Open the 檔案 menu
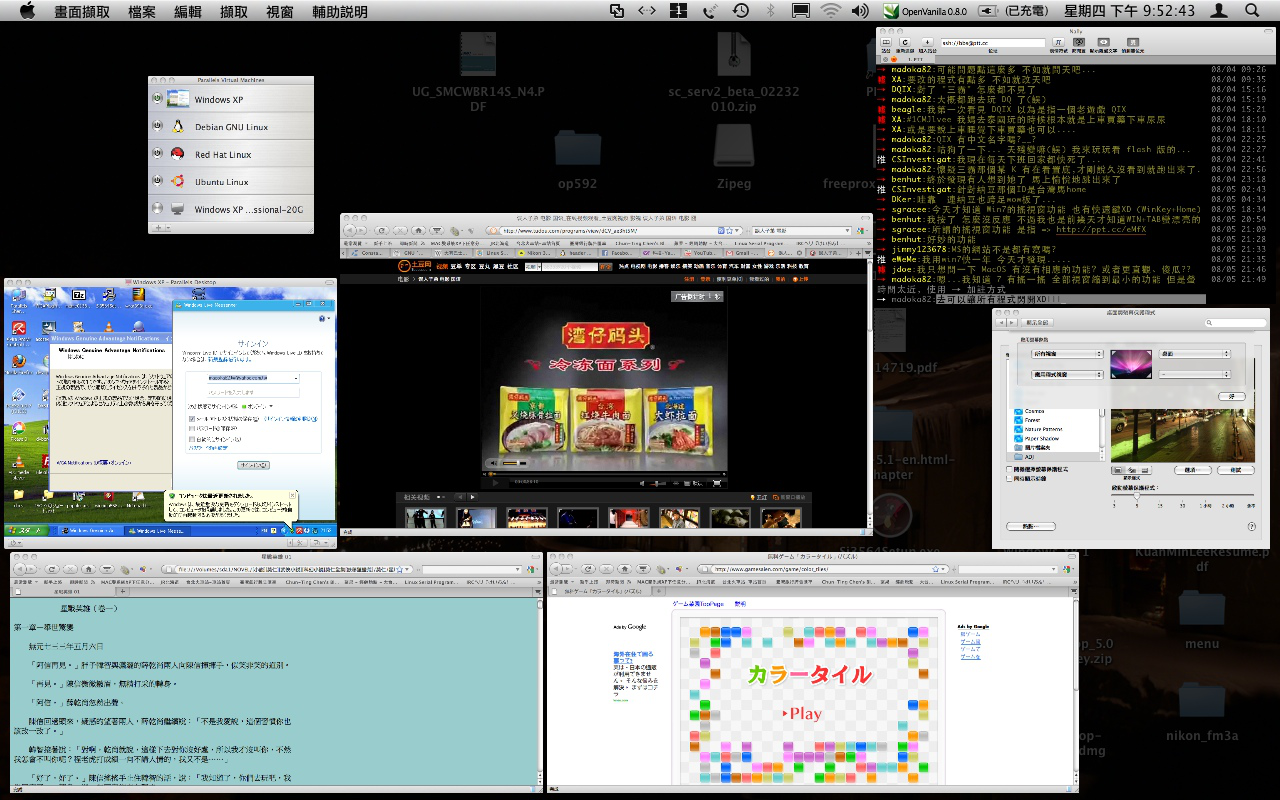This screenshot has width=1280, height=800. pos(148,10)
